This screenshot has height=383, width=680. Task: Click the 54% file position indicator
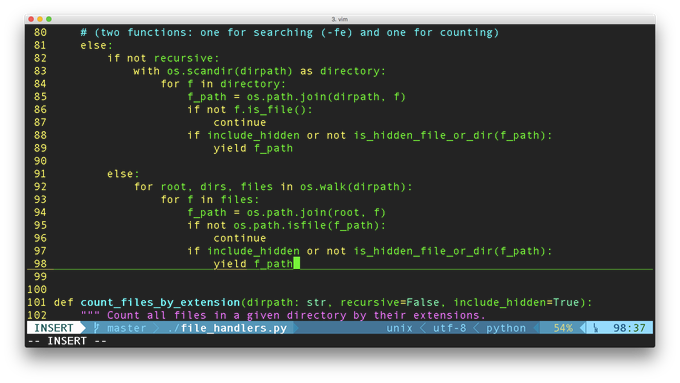[563, 328]
